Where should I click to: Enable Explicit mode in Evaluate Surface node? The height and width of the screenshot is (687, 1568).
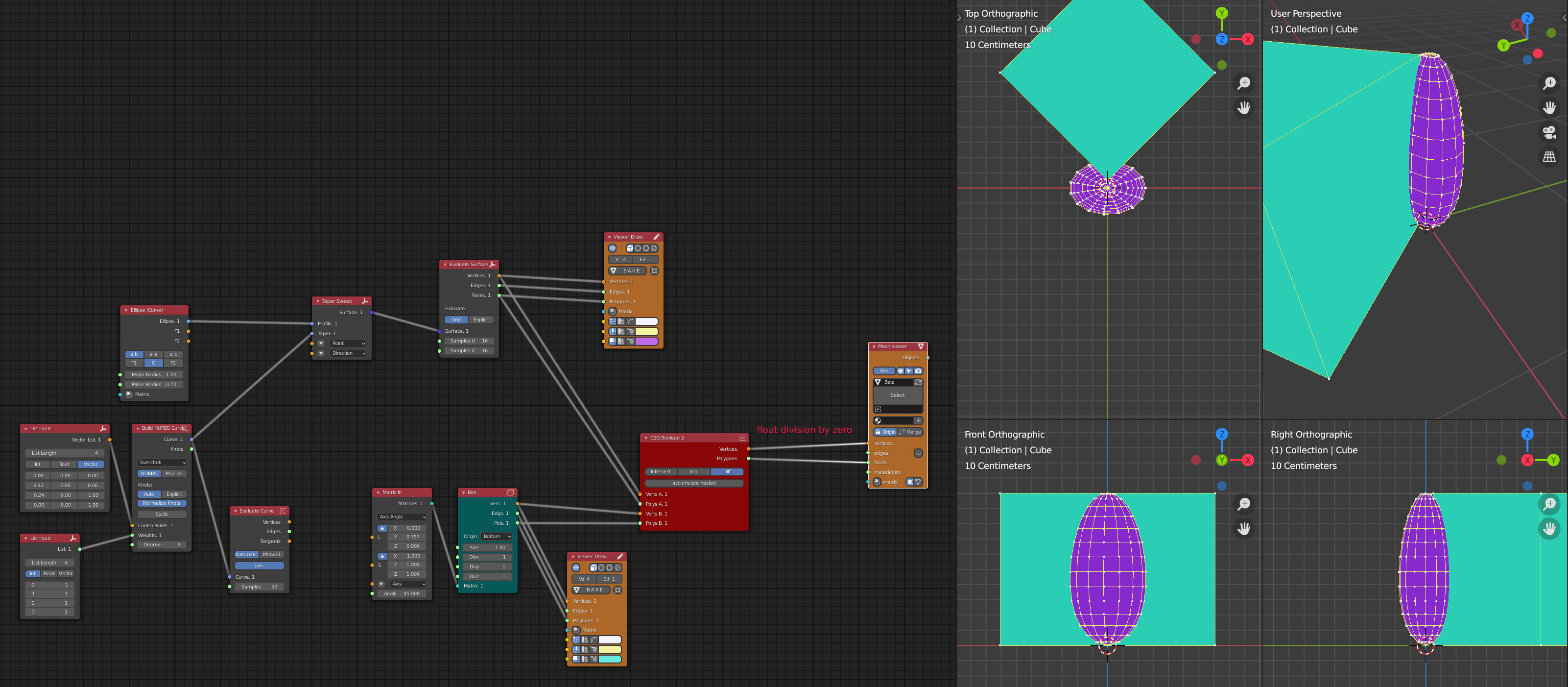pos(481,319)
